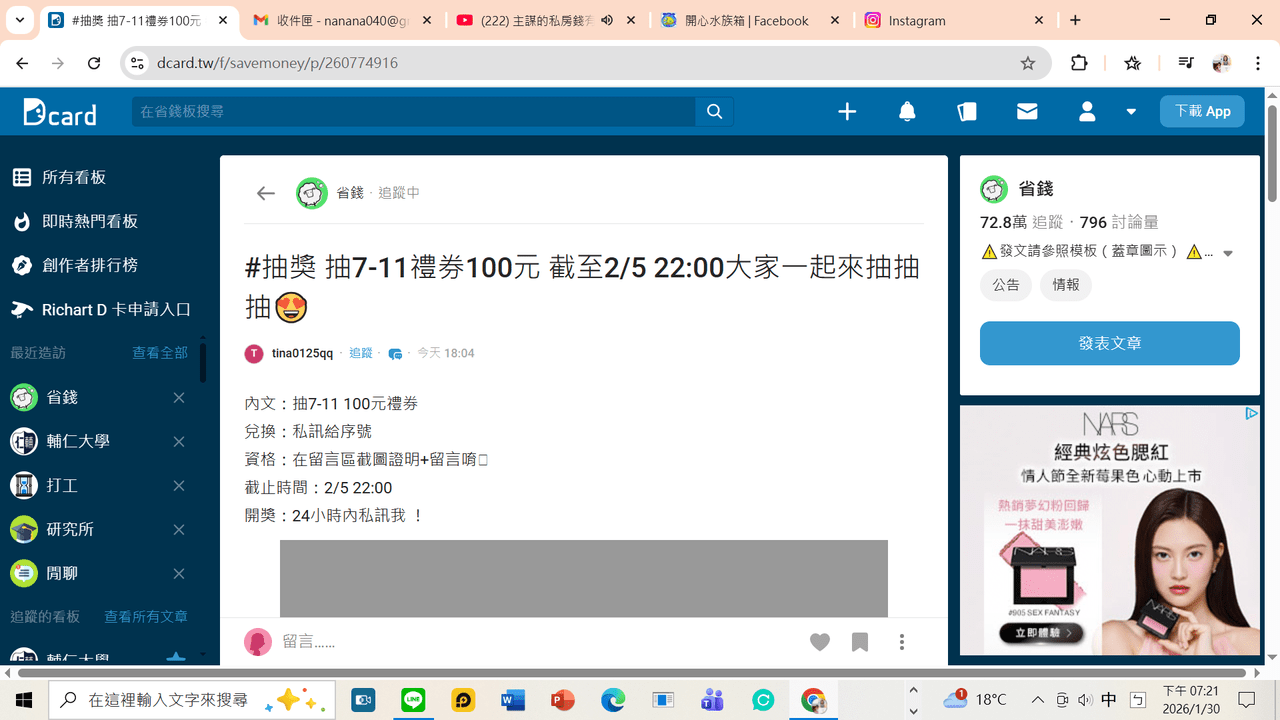The height and width of the screenshot is (720, 1280).
Task: Click the Dcard logo in the header
Action: coord(60,112)
